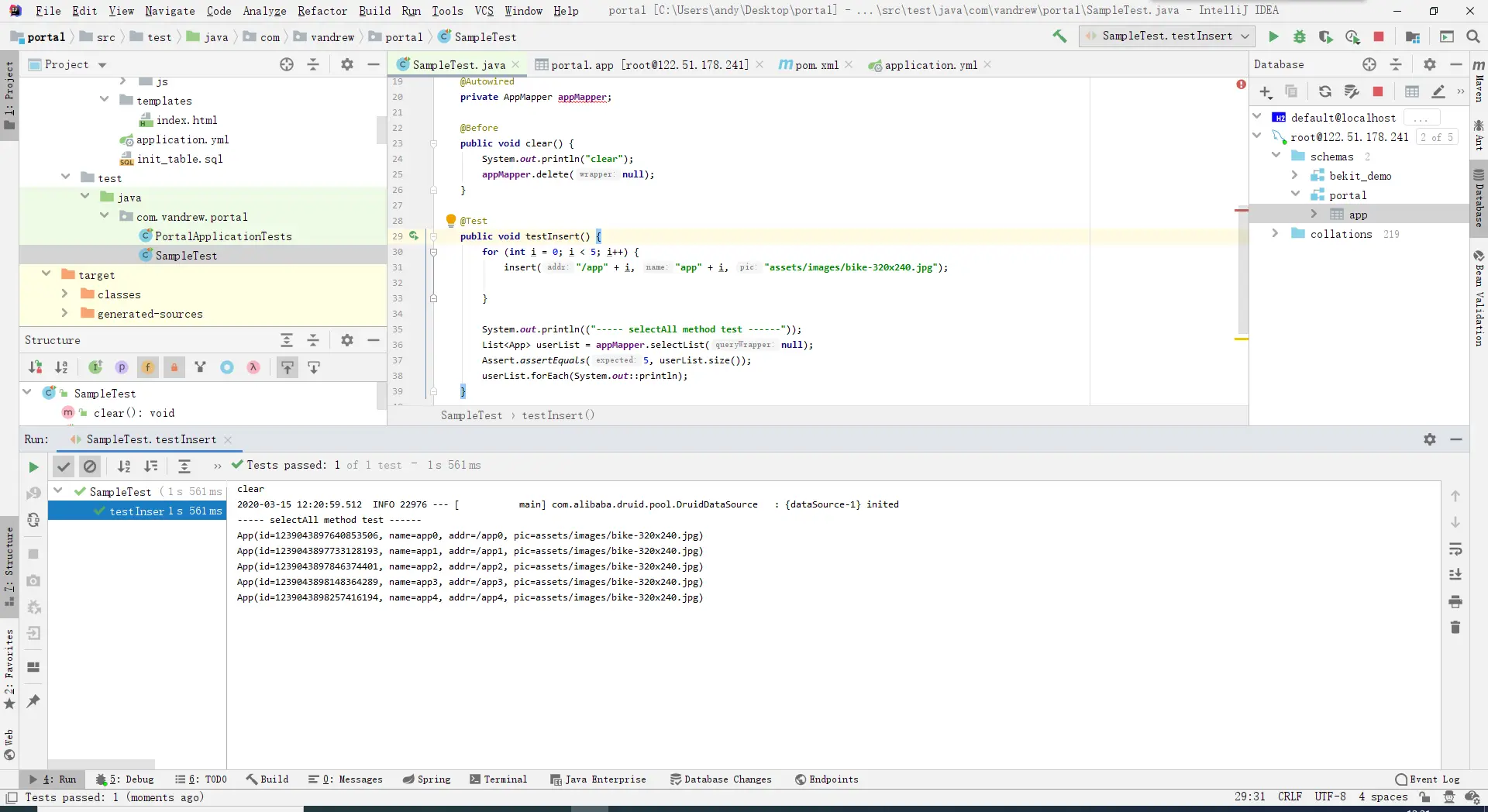Refresh the database with the sync icon
The image size is (1488, 812).
[1325, 91]
